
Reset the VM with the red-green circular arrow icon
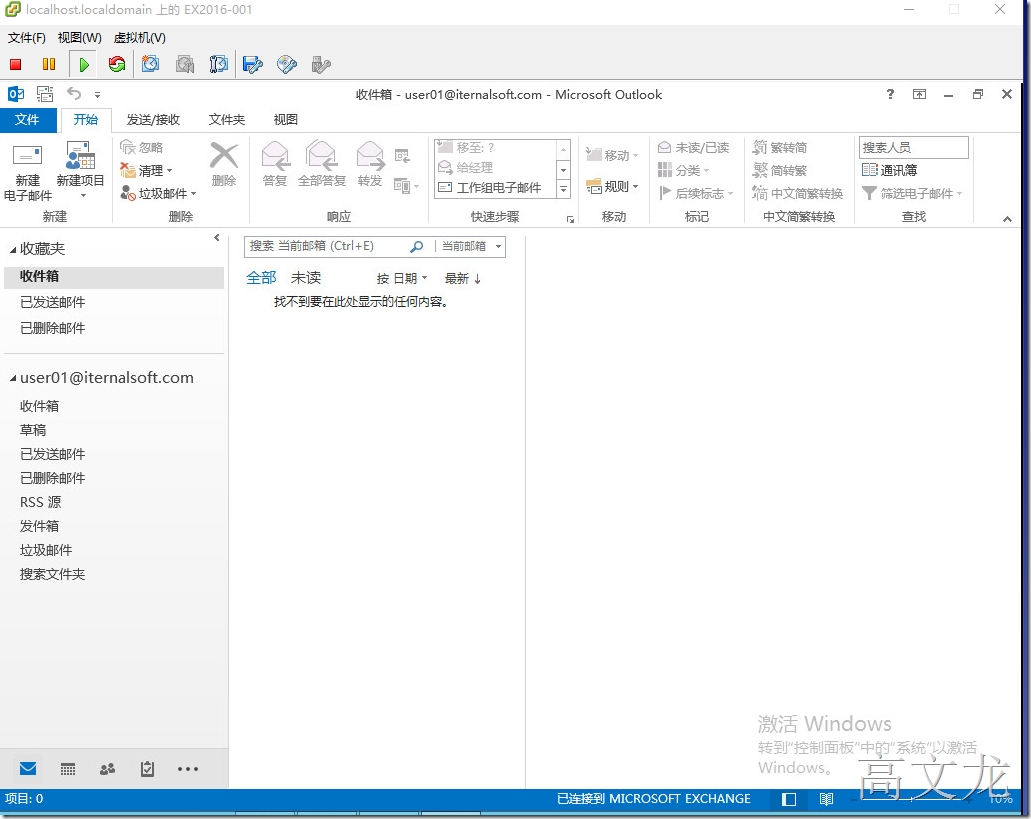tap(117, 64)
